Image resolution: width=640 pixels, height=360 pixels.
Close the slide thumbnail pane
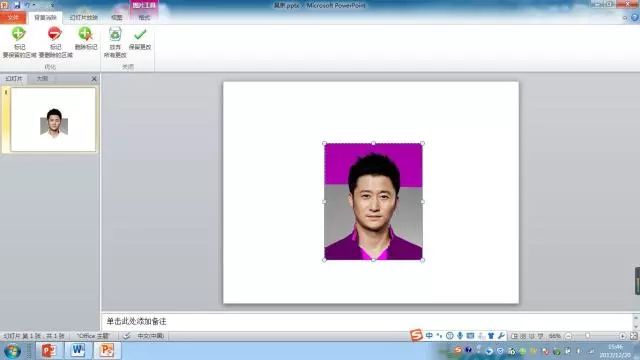click(x=94, y=79)
